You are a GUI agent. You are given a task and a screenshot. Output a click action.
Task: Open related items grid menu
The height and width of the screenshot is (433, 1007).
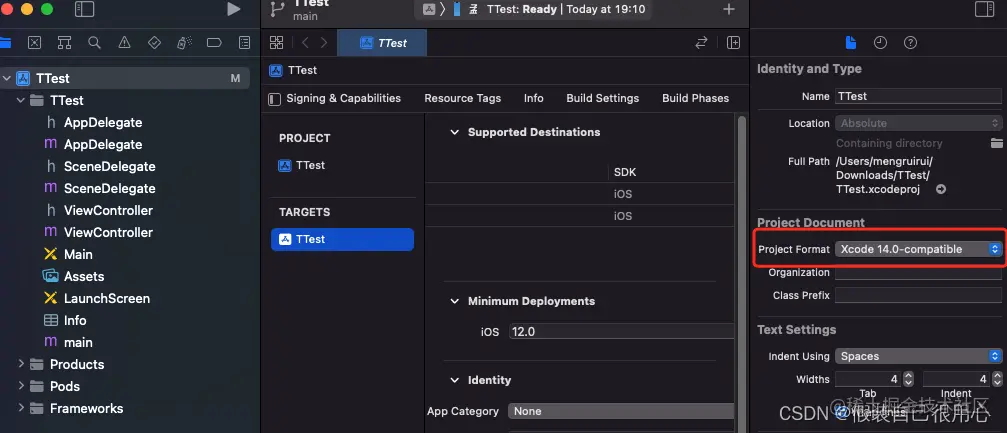tap(276, 43)
